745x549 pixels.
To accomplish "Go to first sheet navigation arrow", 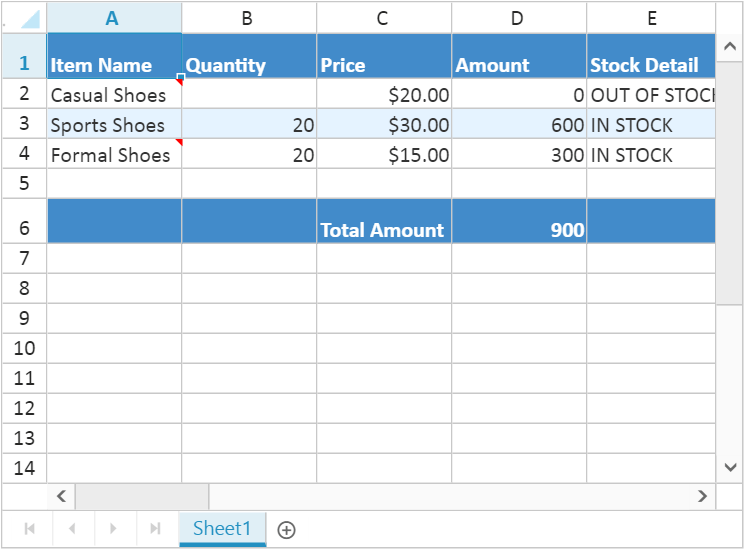I will tap(29, 529).
